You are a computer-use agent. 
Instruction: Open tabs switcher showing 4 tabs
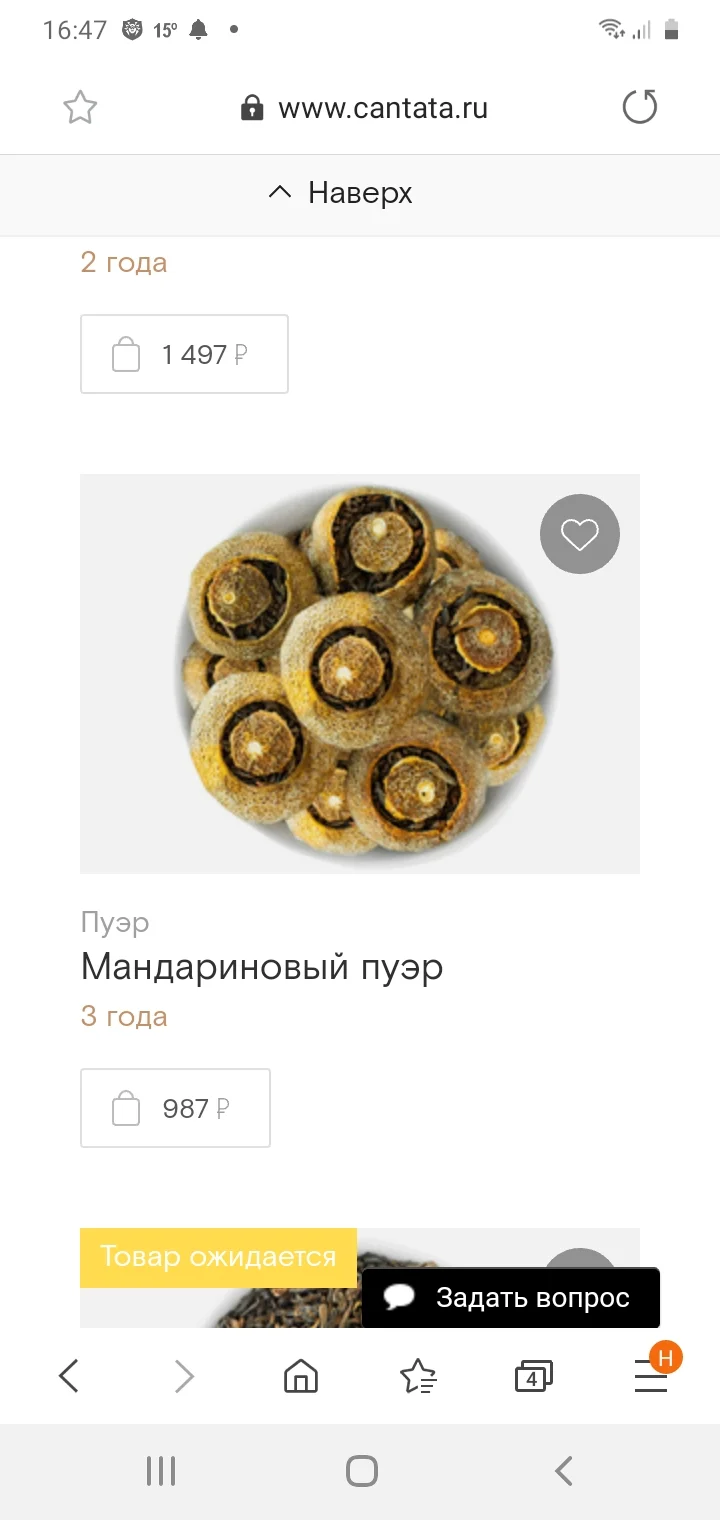(x=534, y=1377)
